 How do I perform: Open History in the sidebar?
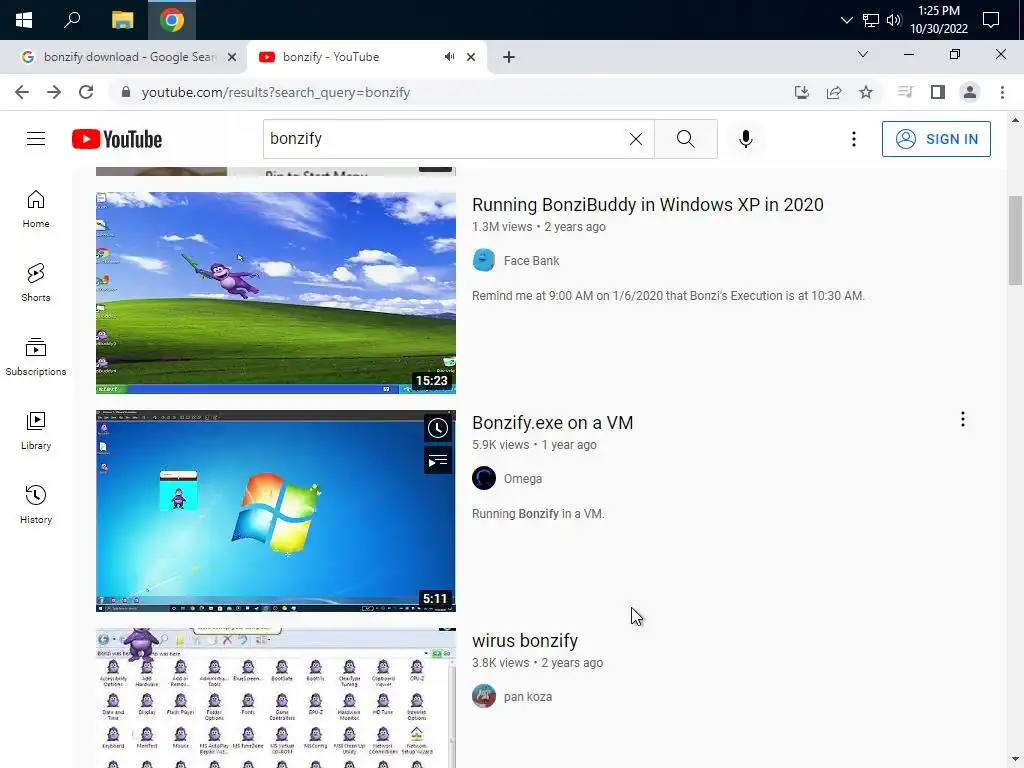(36, 505)
